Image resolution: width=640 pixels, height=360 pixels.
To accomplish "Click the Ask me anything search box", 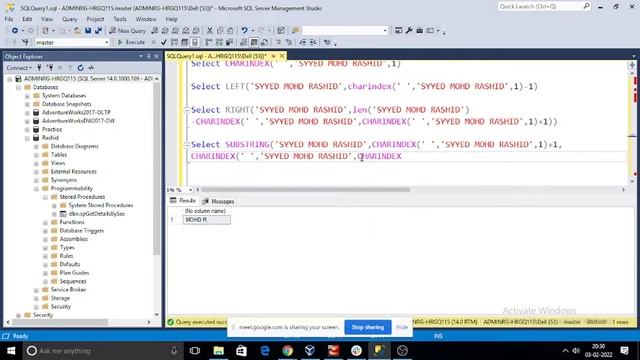I will pos(102,351).
